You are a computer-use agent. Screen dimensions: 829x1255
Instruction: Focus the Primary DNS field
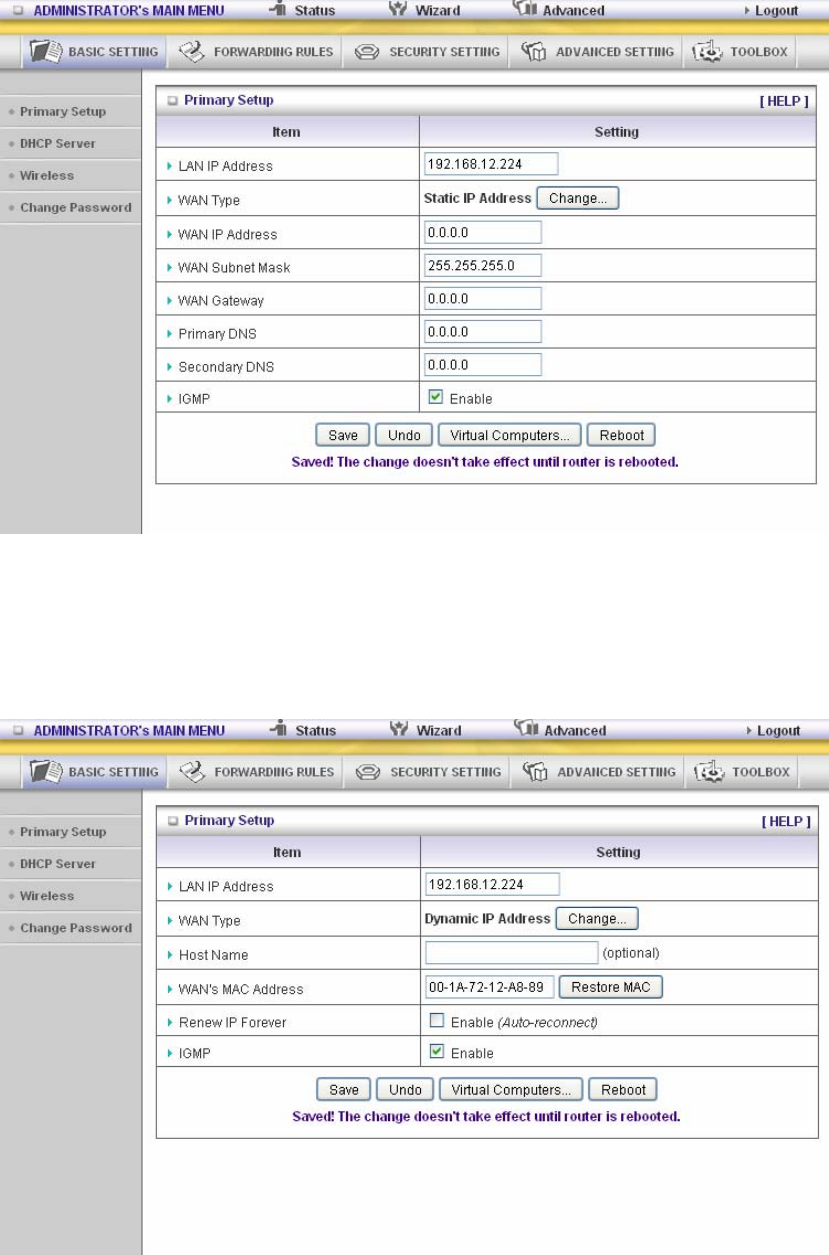[483, 332]
